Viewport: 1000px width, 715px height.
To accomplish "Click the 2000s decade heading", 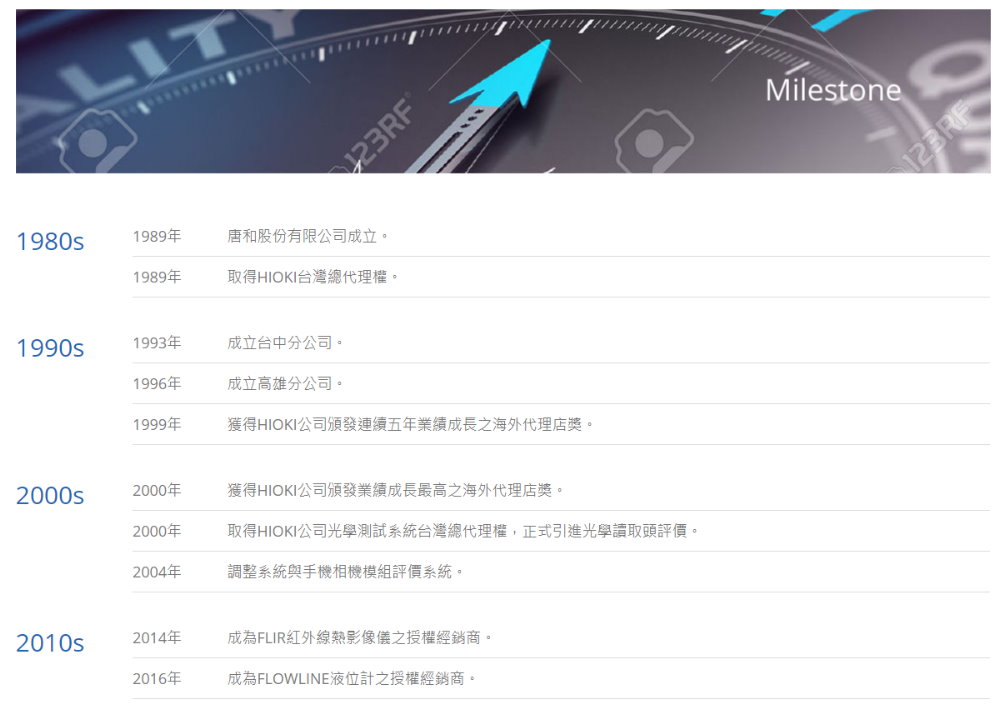I will (x=50, y=495).
